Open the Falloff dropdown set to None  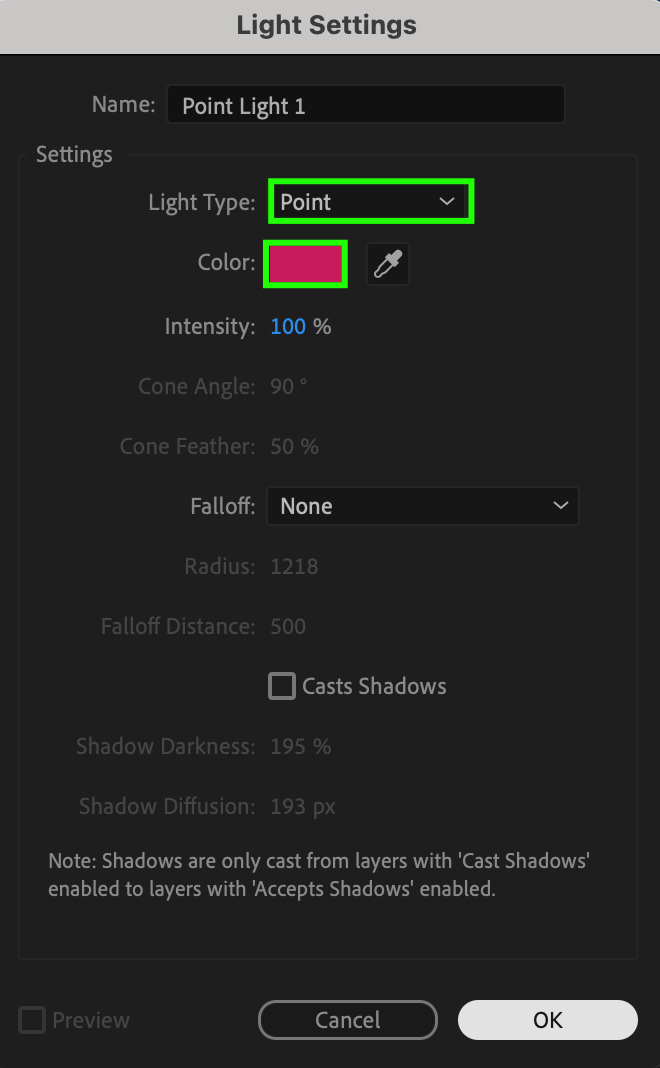(422, 506)
